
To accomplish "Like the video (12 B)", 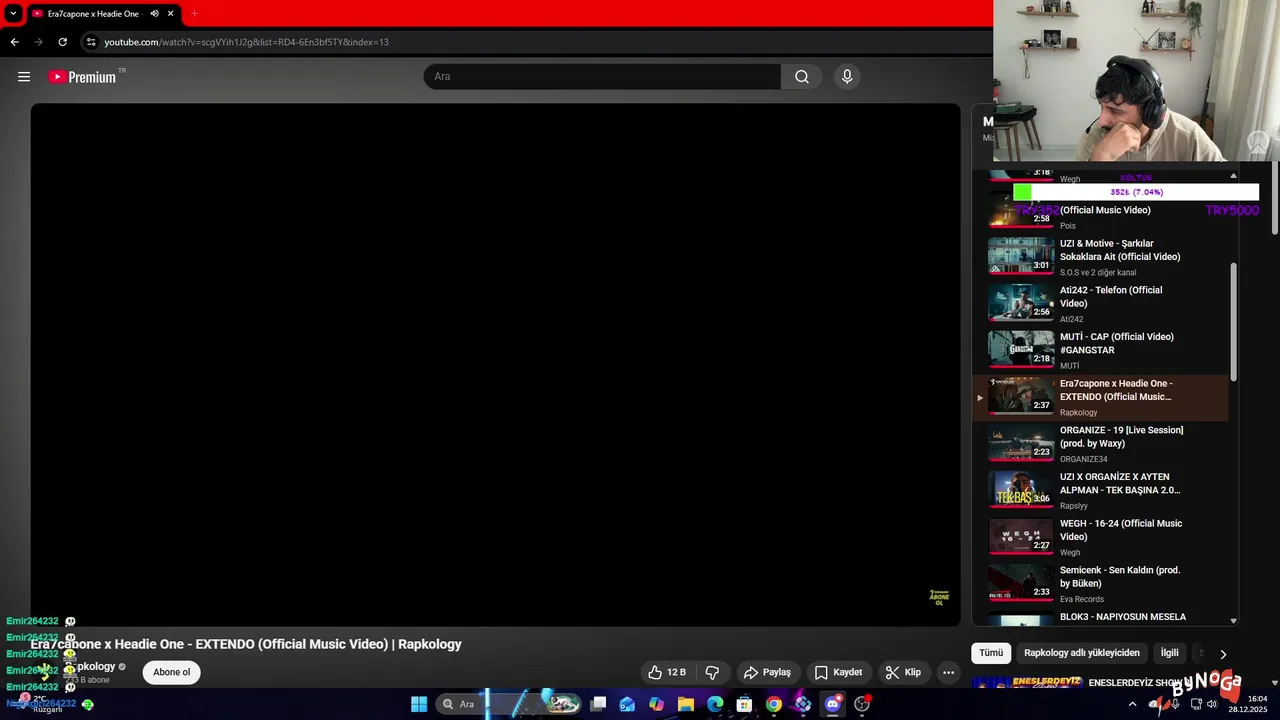I will pyautogui.click(x=666, y=672).
